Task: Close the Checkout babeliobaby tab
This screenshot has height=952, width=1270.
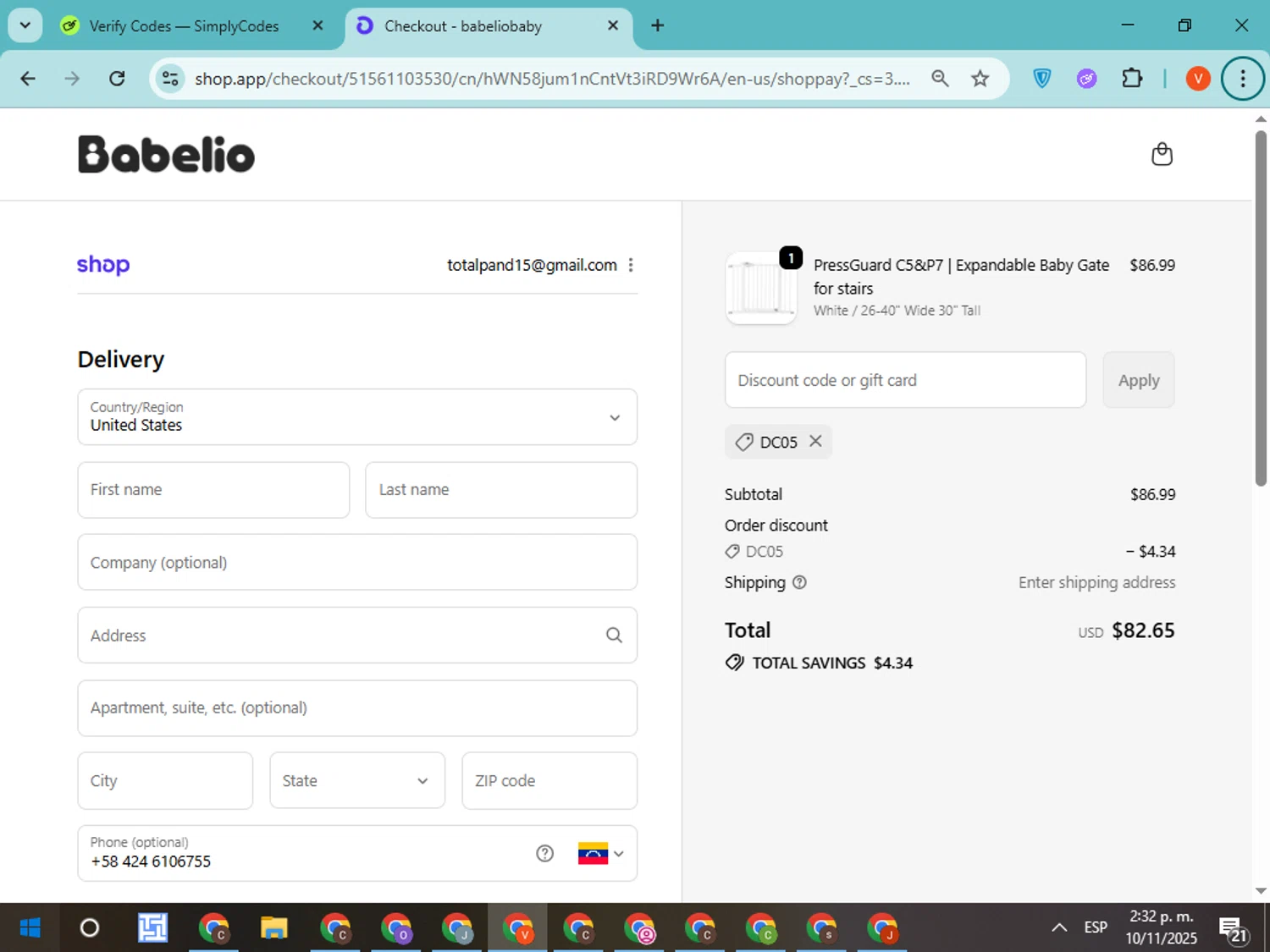Action: click(613, 25)
